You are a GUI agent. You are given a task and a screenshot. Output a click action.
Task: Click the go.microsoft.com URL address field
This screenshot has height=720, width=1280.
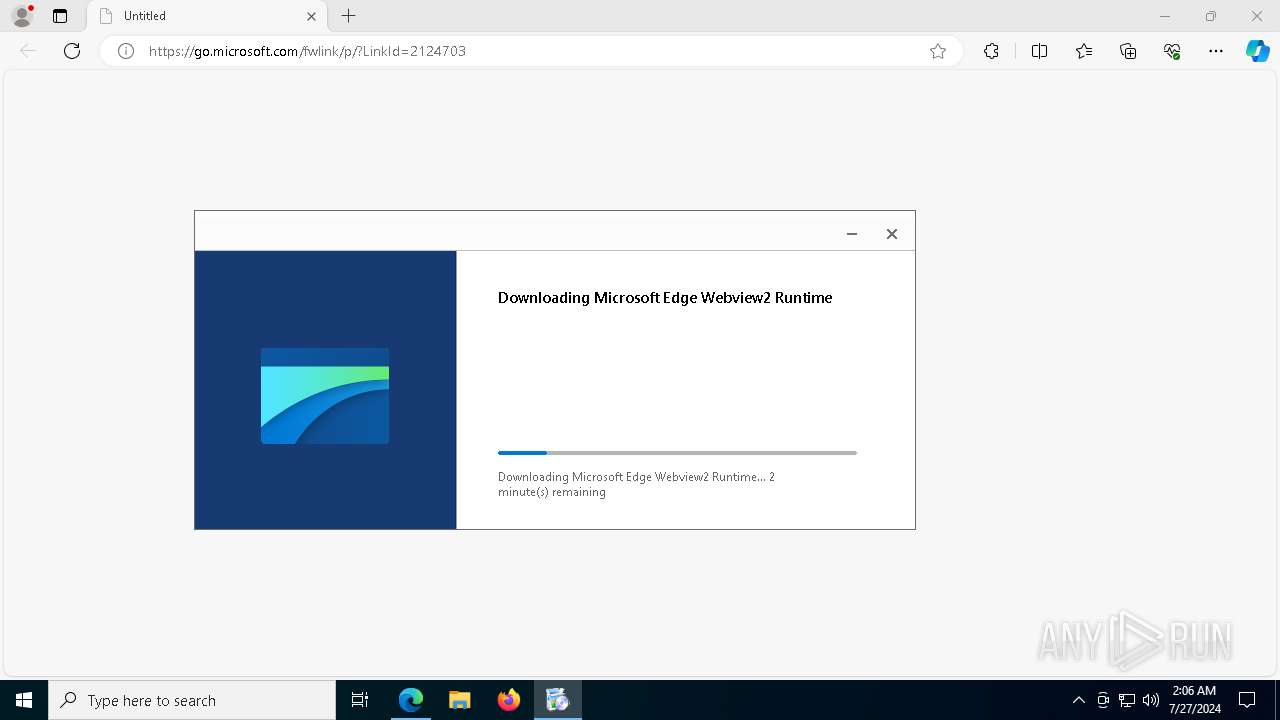530,51
